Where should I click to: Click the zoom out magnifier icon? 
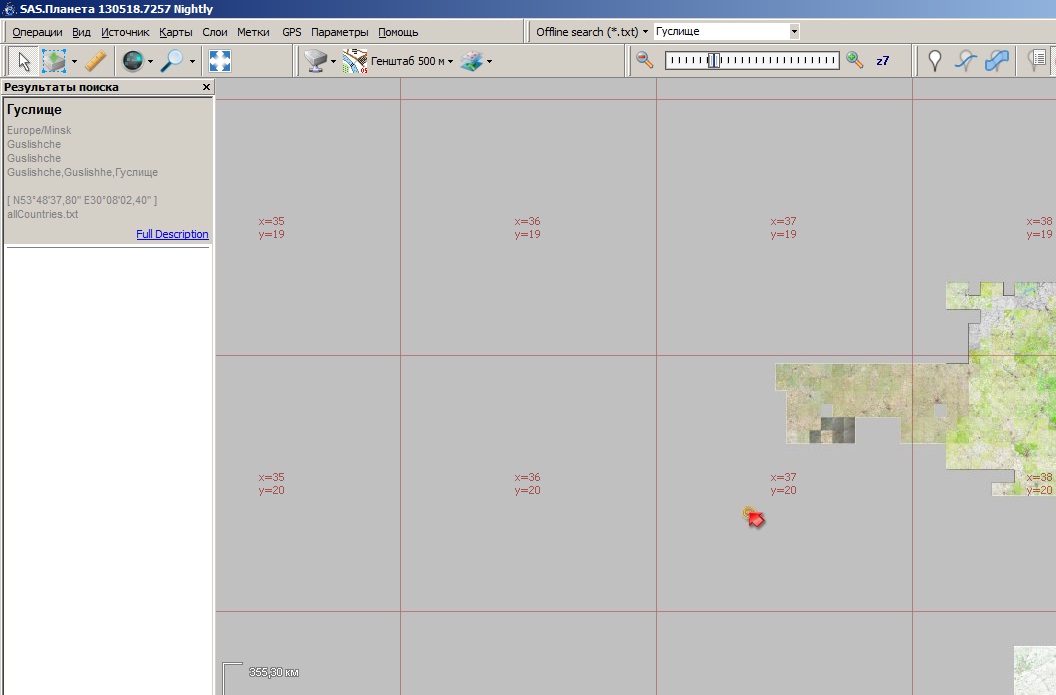click(645, 61)
